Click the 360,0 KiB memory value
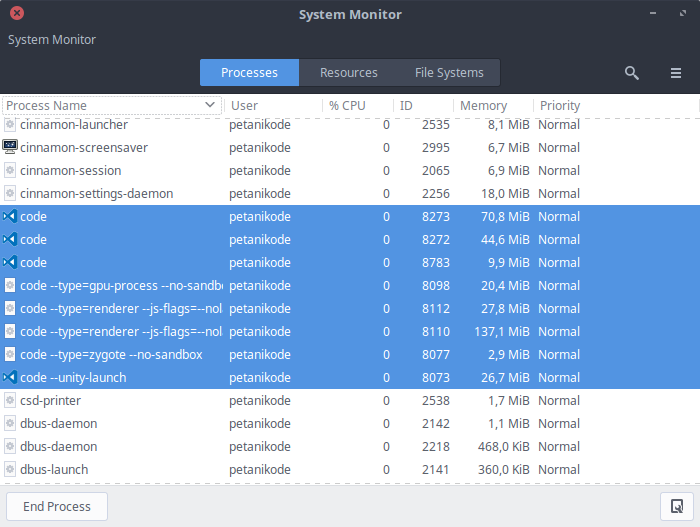700x527 pixels. pos(504,469)
